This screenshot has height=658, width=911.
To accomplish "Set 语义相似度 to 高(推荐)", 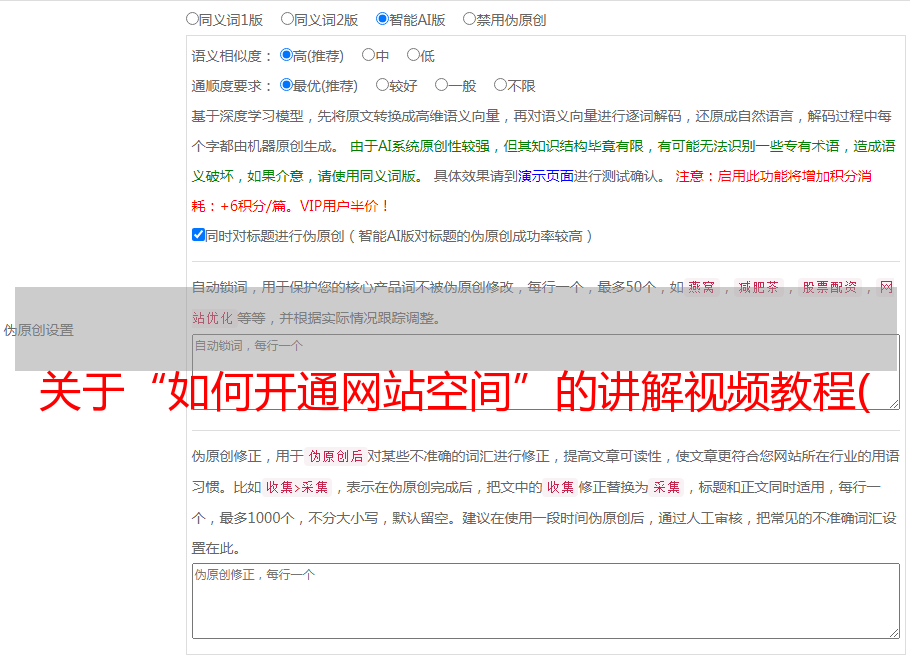I will point(286,55).
